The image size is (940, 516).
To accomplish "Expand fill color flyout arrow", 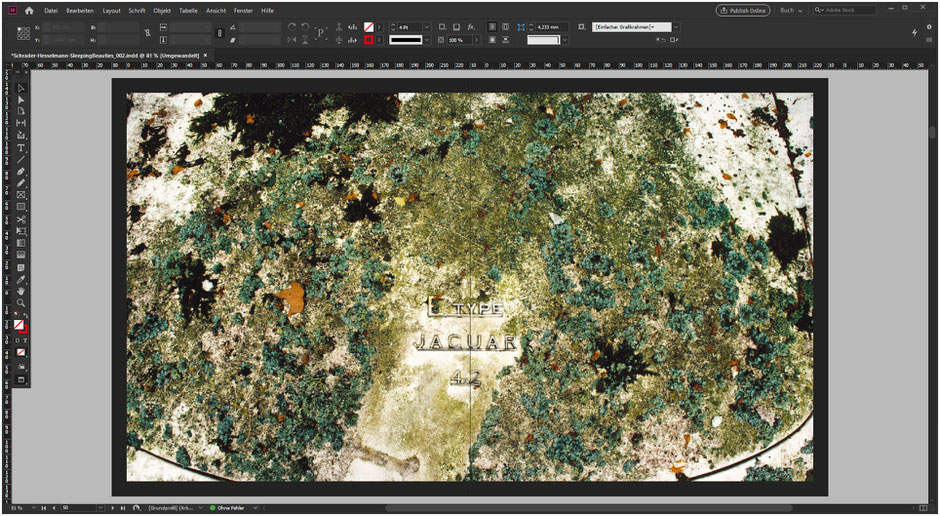I will pos(379,27).
